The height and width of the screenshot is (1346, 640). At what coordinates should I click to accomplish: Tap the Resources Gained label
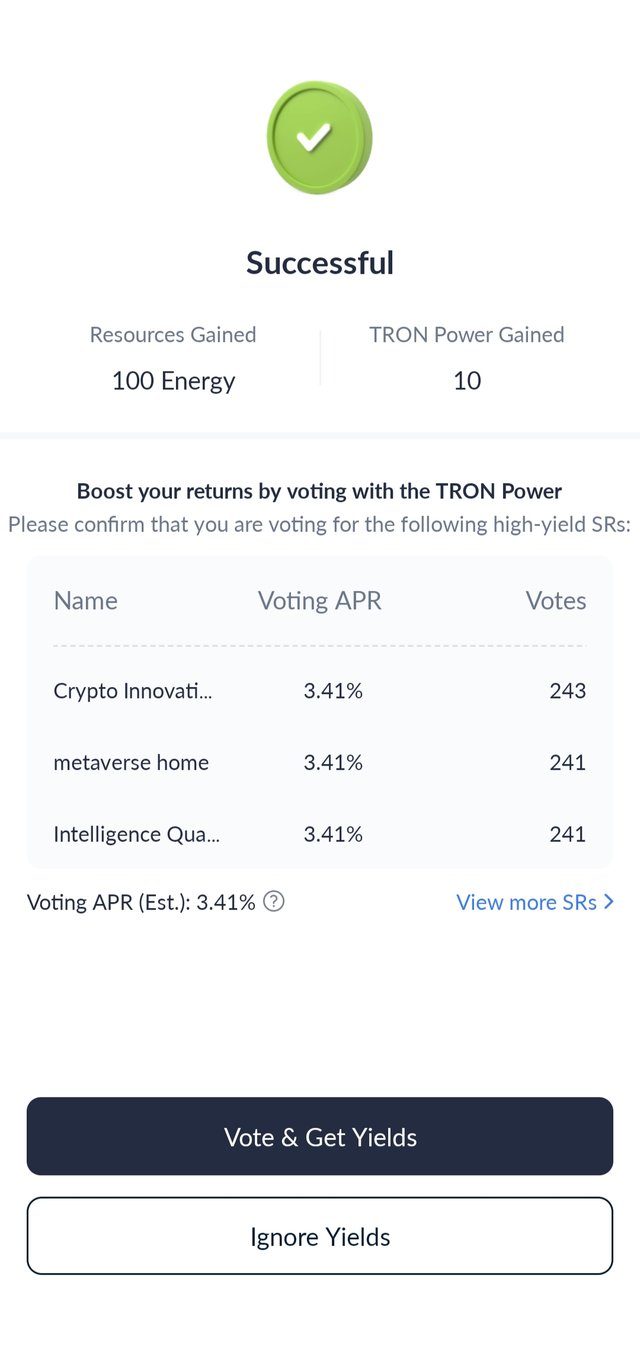173,335
